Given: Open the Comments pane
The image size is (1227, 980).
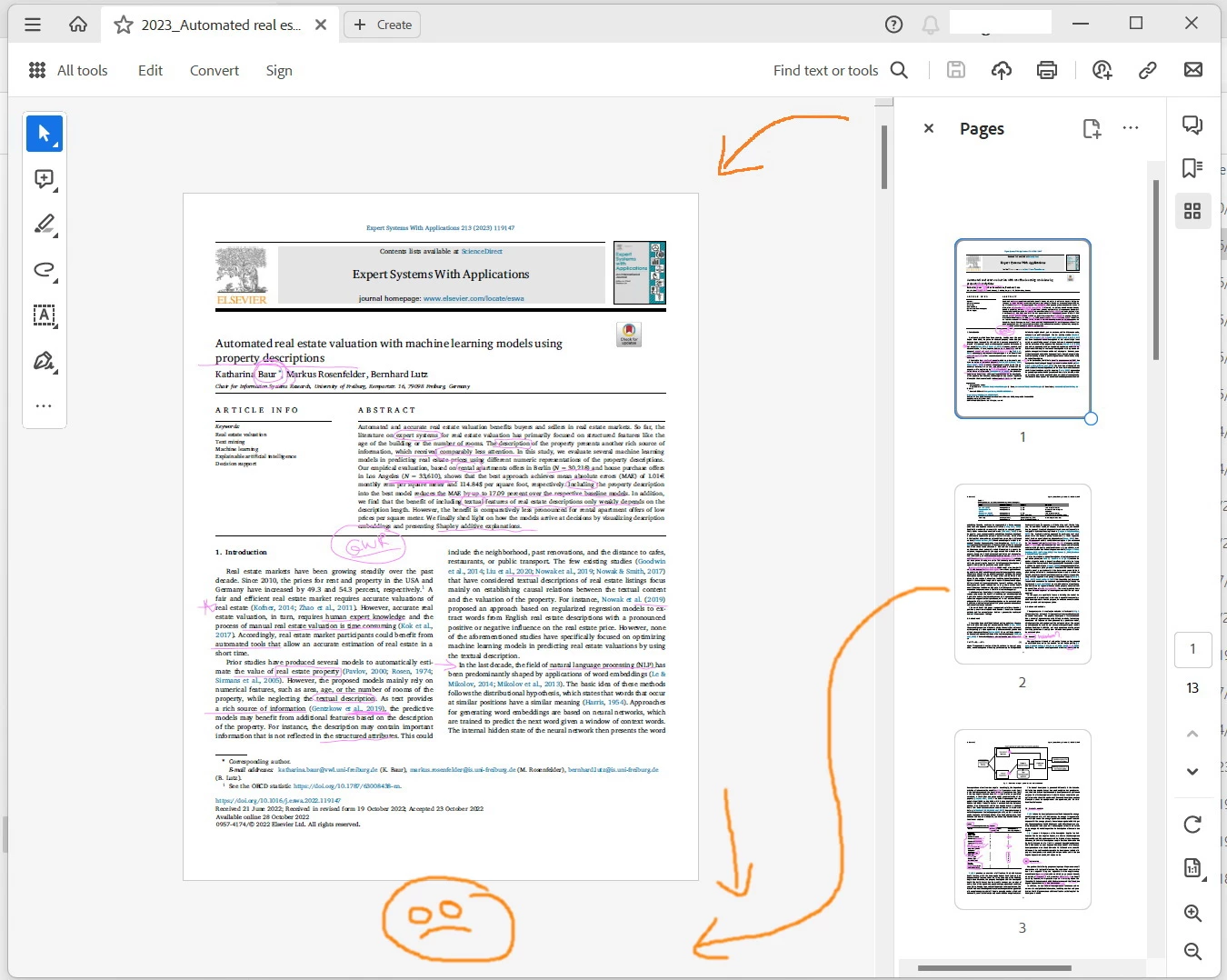Looking at the screenshot, I should 1192,125.
